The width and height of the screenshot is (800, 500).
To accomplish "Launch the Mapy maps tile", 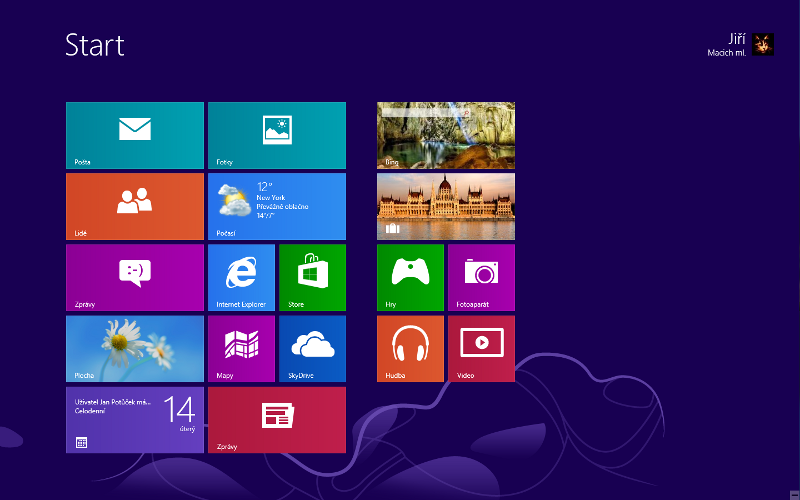I will (241, 348).
